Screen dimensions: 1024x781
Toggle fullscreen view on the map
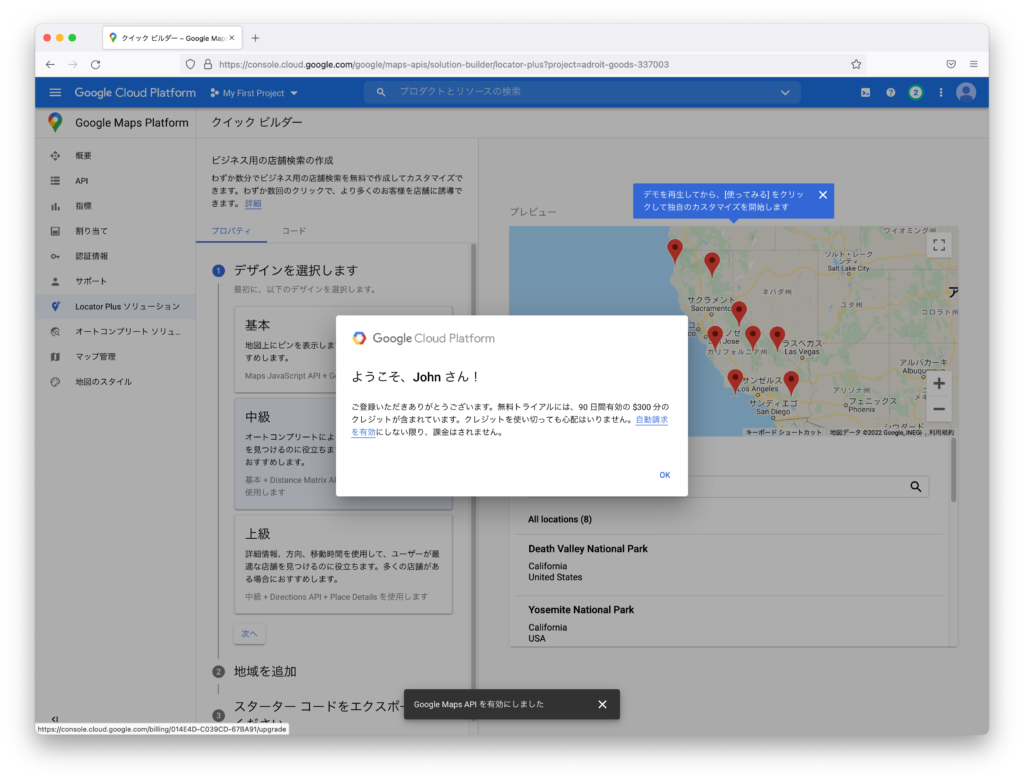pos(938,245)
